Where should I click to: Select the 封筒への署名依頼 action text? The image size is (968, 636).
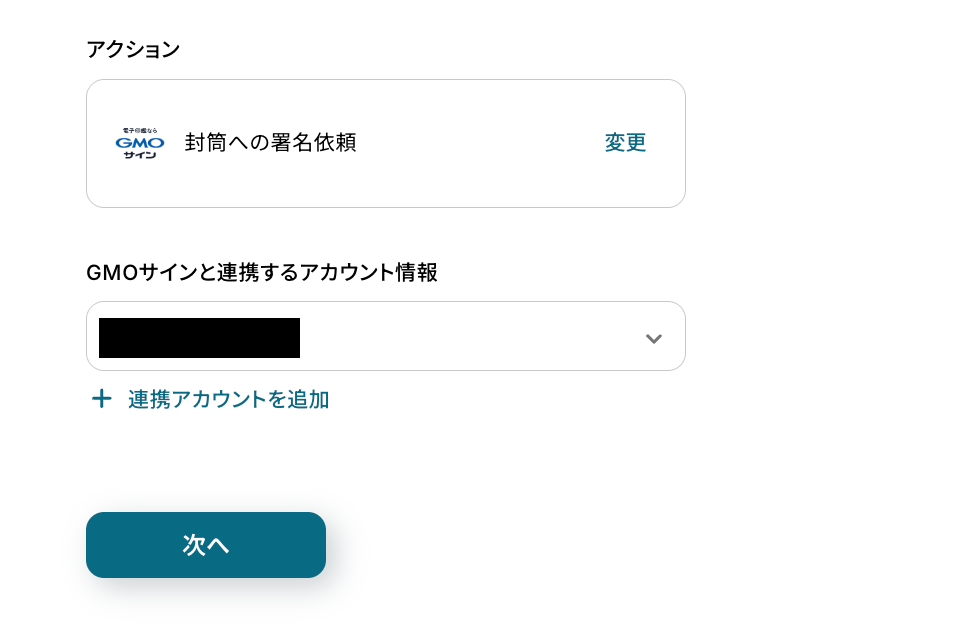(270, 143)
